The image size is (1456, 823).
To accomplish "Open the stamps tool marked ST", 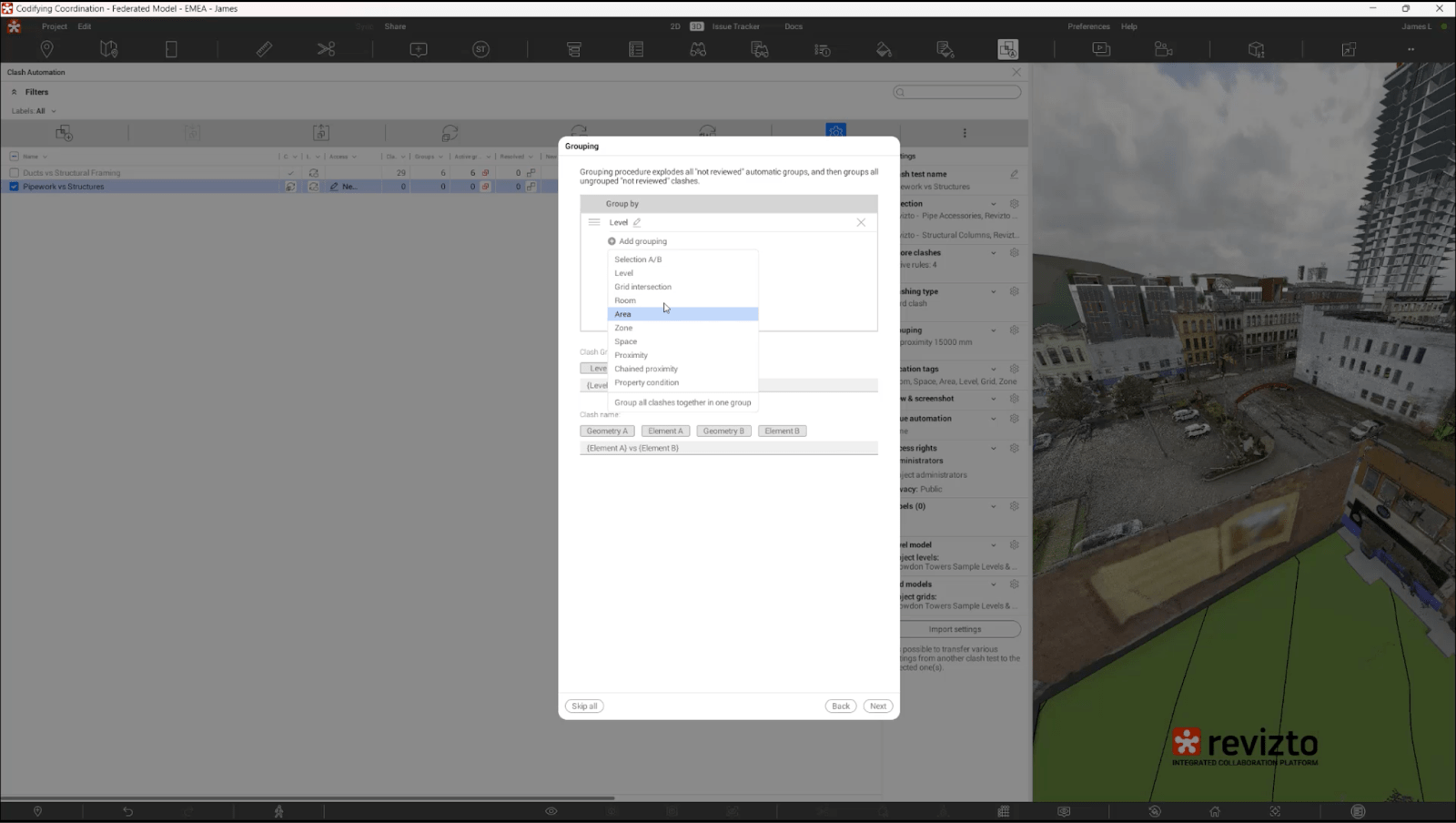I will point(480,49).
